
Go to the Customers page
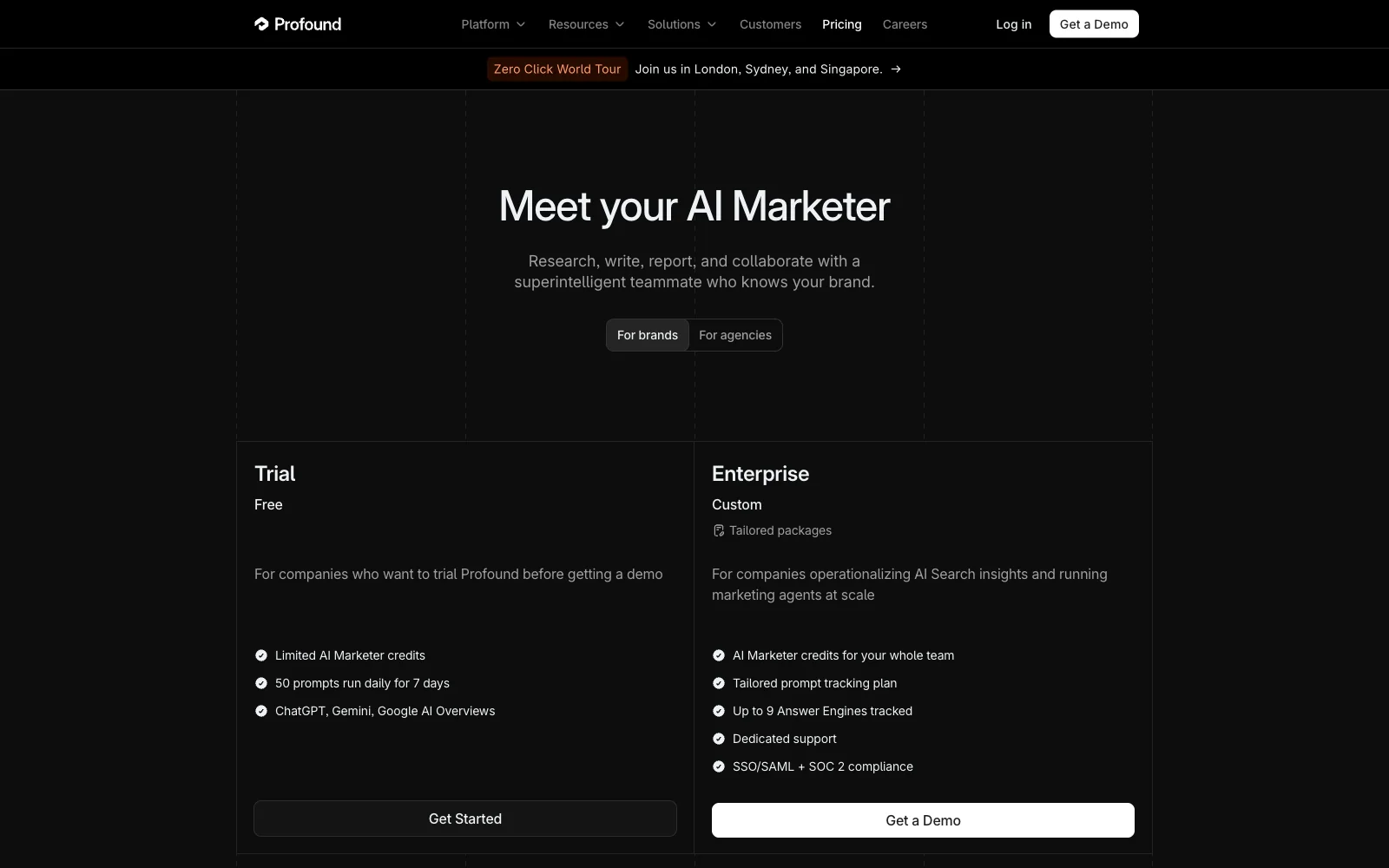coord(770,24)
